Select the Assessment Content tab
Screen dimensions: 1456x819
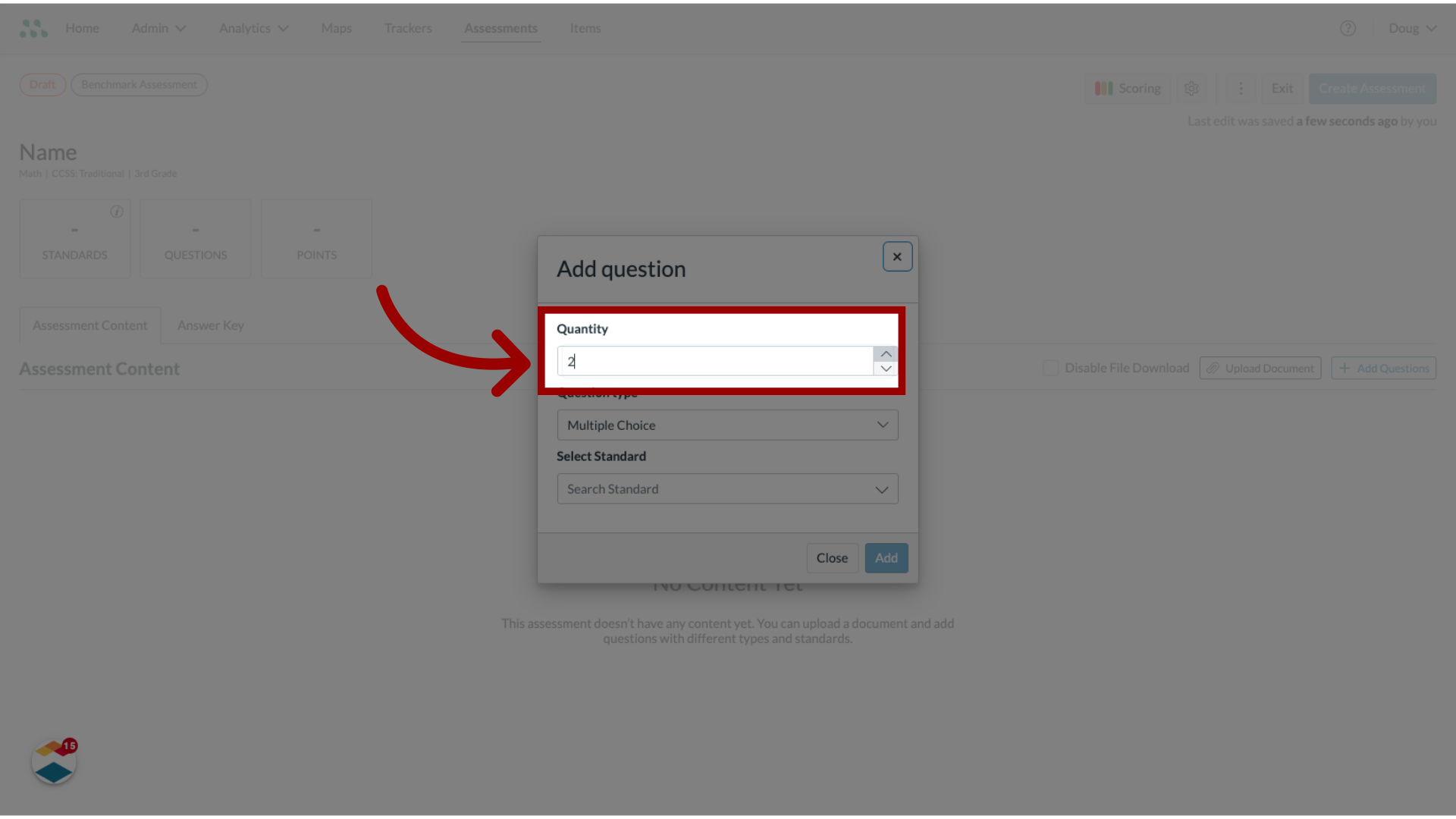coord(90,325)
